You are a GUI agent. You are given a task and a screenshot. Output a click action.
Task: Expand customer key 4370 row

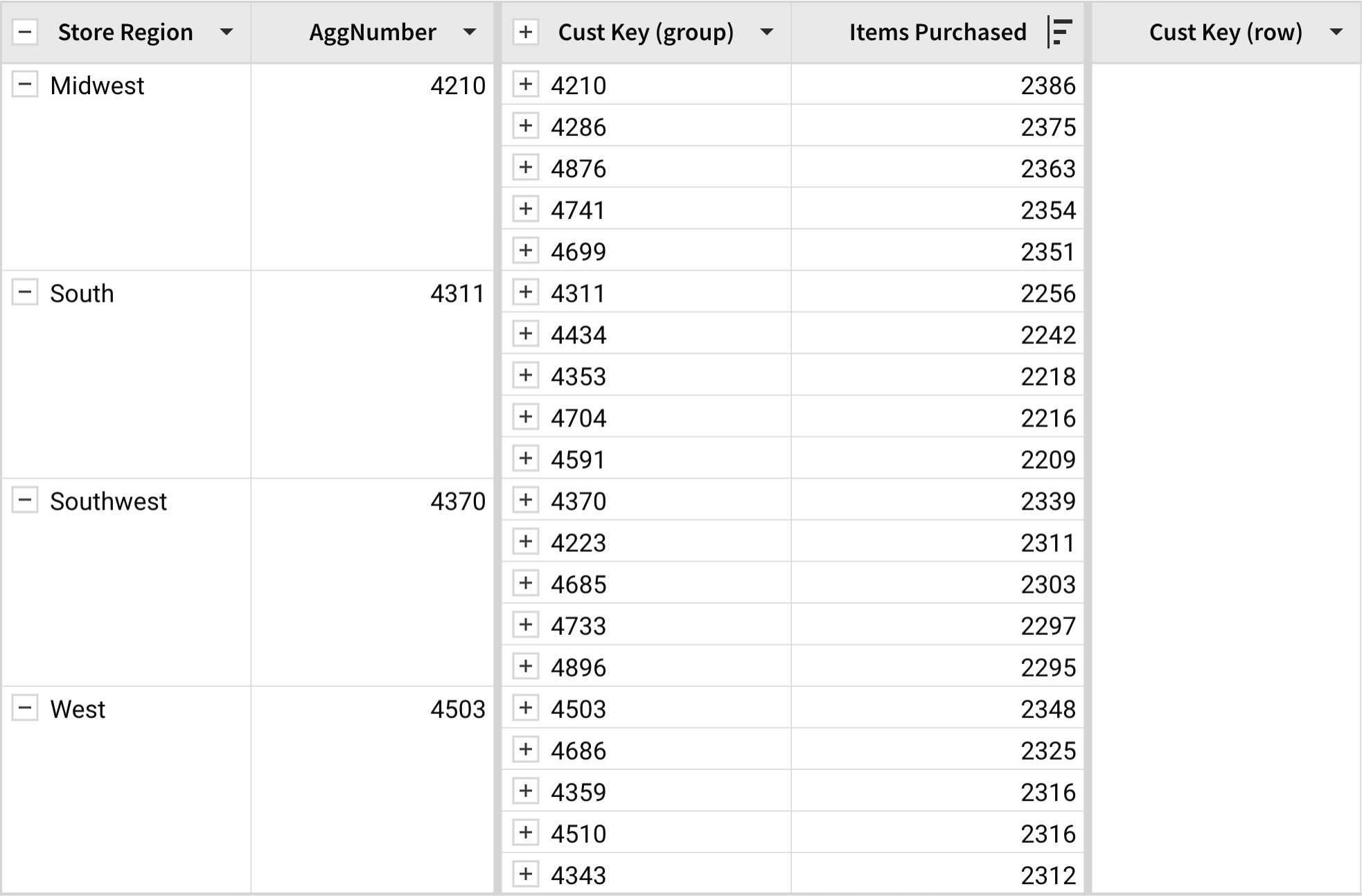click(526, 500)
